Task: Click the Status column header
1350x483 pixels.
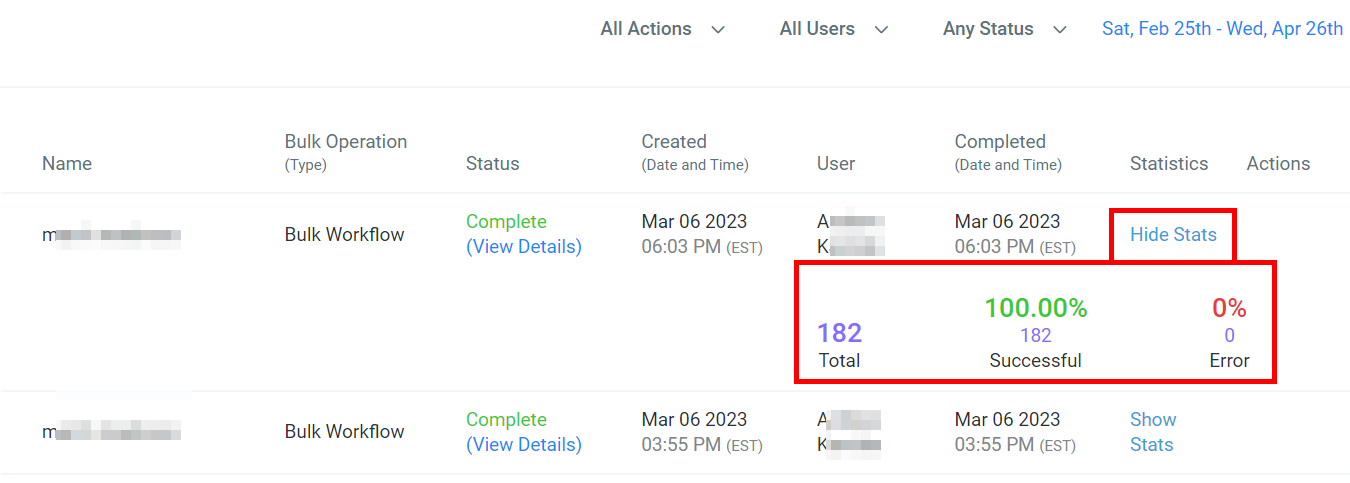Action: click(x=492, y=164)
